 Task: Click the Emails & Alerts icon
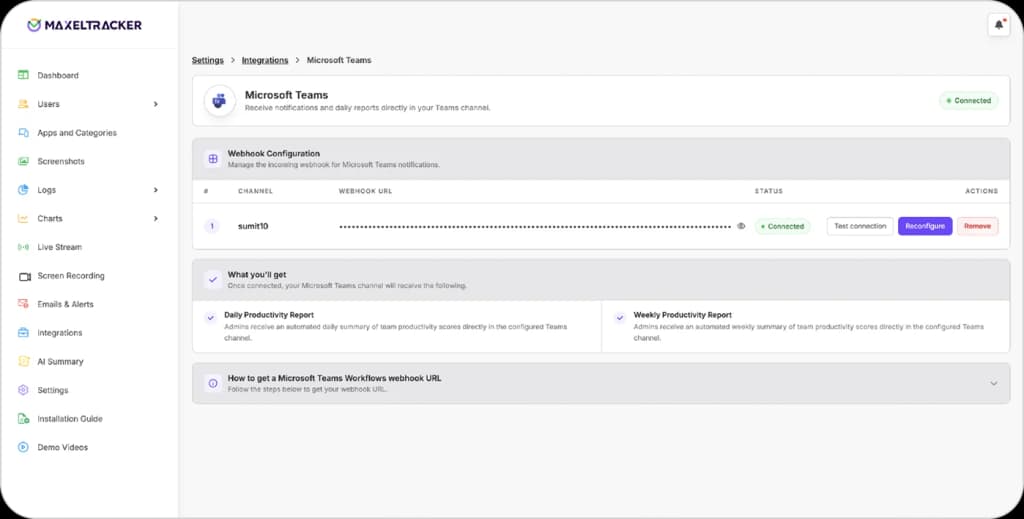24,304
